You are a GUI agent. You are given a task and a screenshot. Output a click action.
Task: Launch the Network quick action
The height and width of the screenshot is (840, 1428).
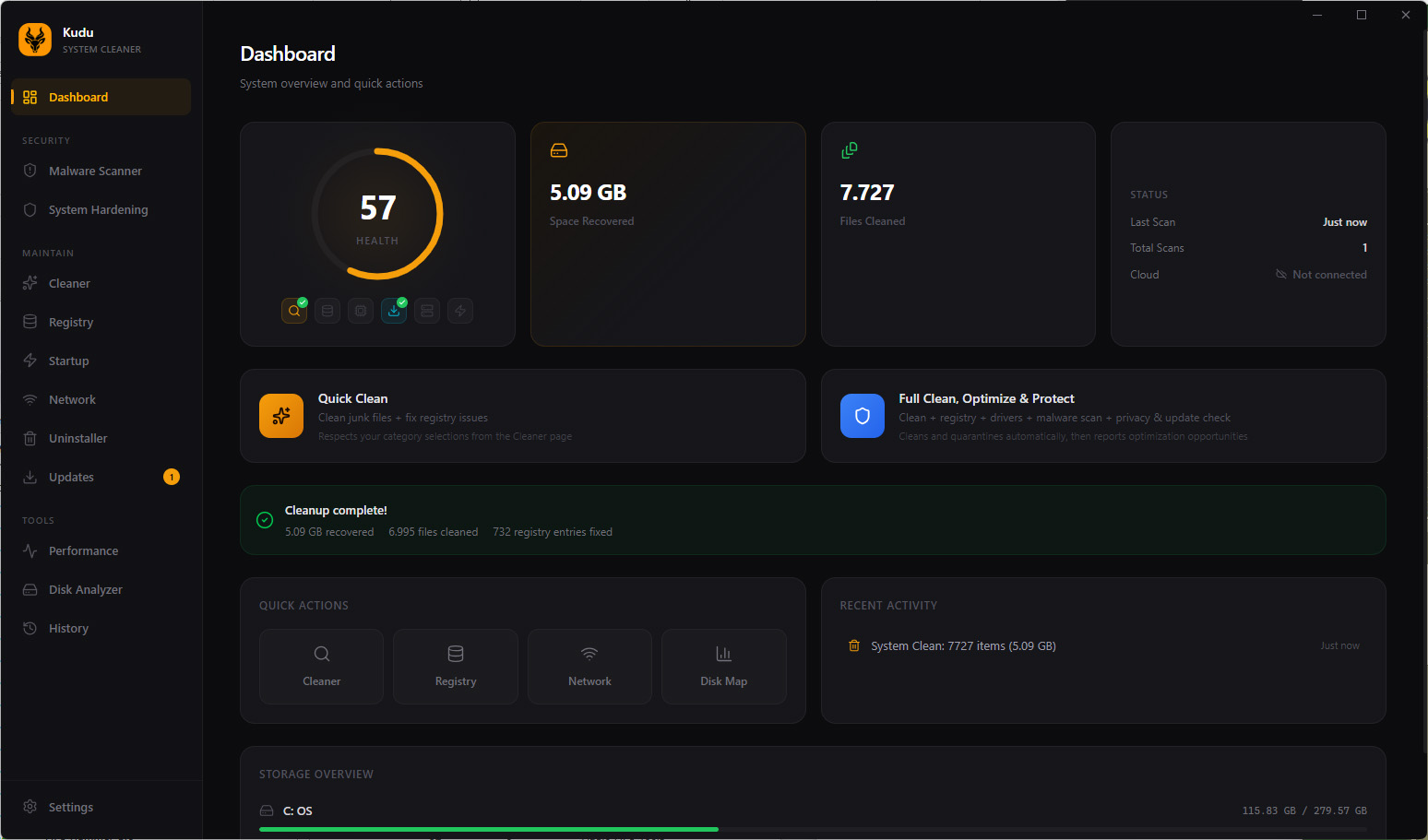(x=589, y=667)
